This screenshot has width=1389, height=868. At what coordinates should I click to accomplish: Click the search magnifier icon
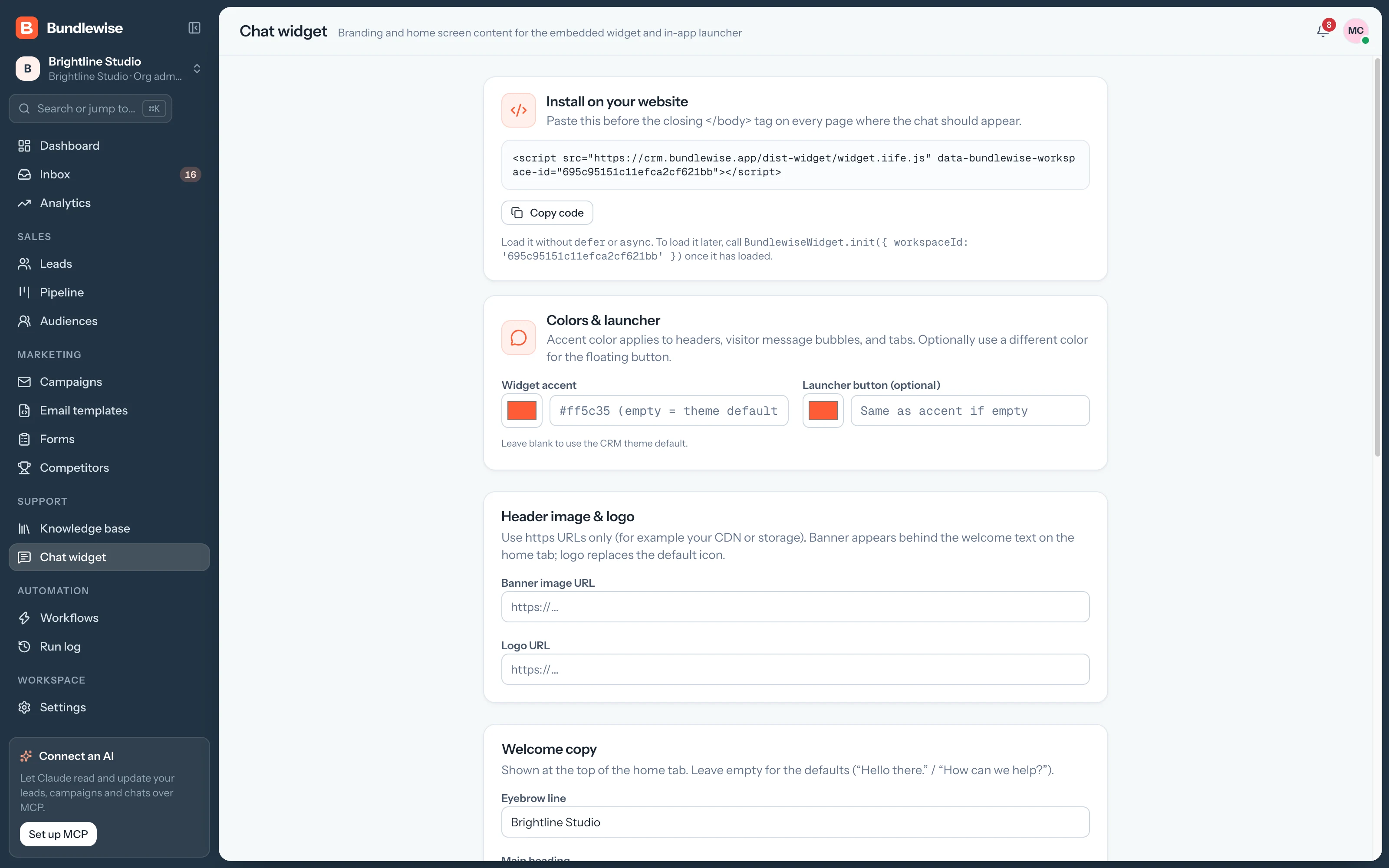[24, 108]
